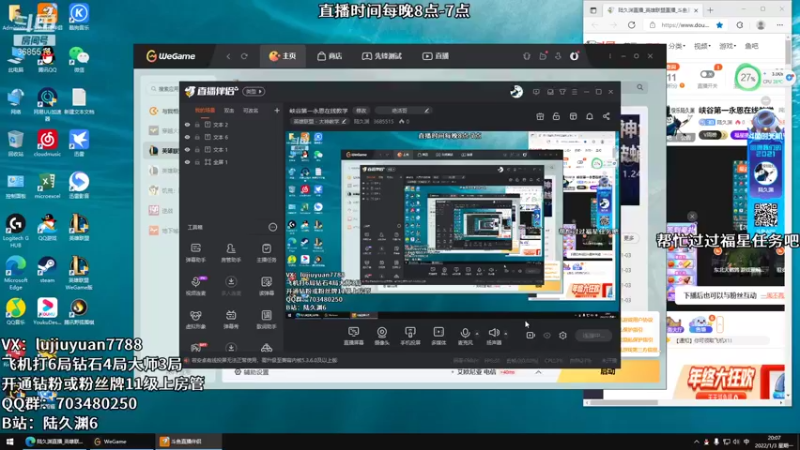Click the WeGame back arrow
The image size is (800, 450).
(228, 56)
